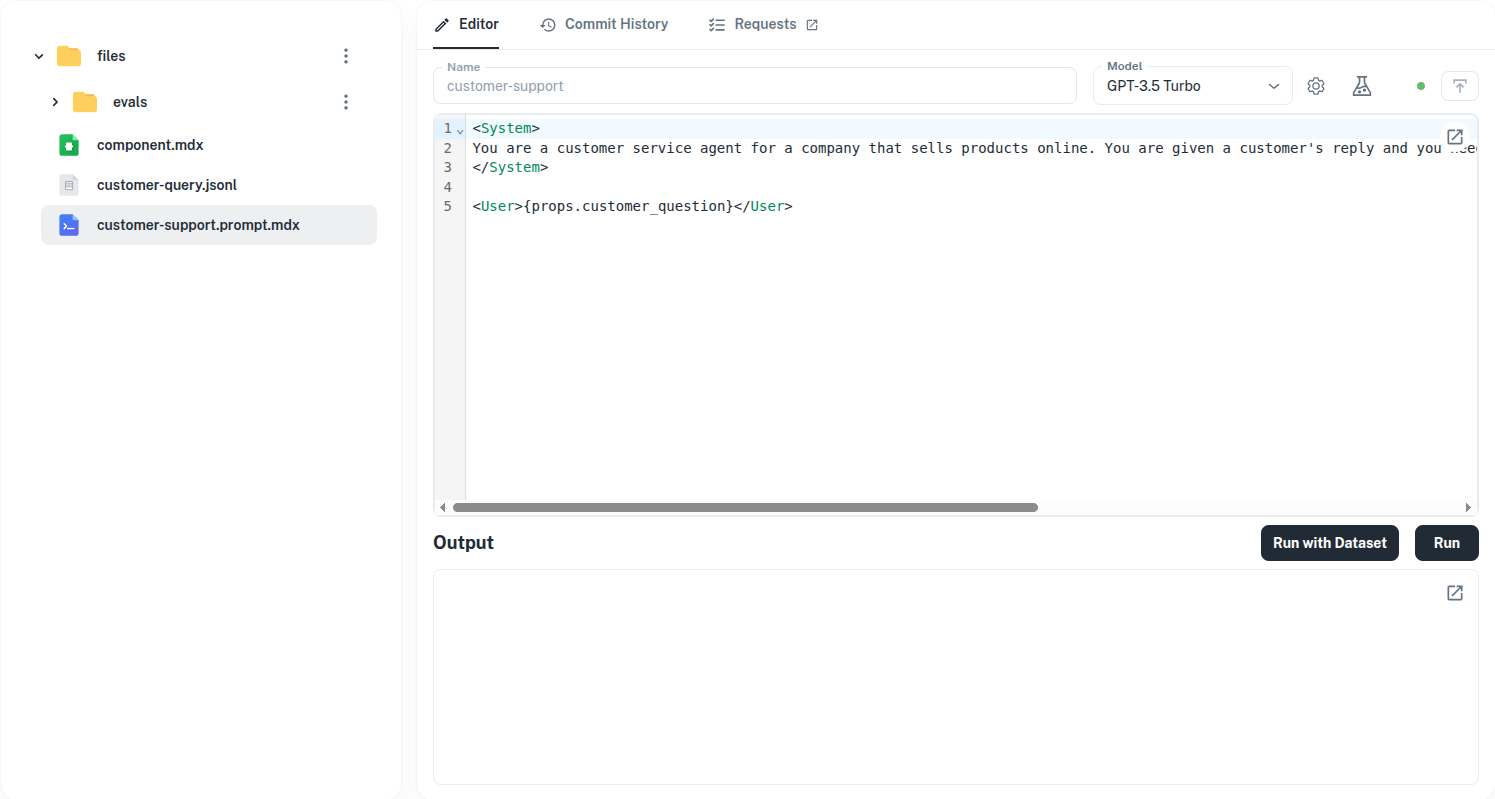This screenshot has height=799, width=1495.
Task: Click the green component.mdx file icon
Action: 69,145
